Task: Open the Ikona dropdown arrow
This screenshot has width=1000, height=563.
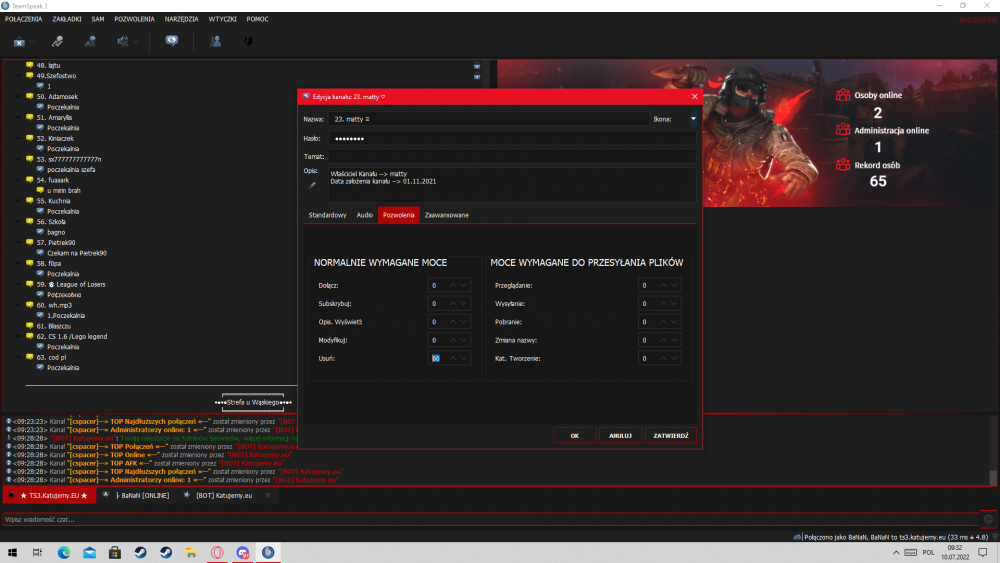Action: pos(693,119)
